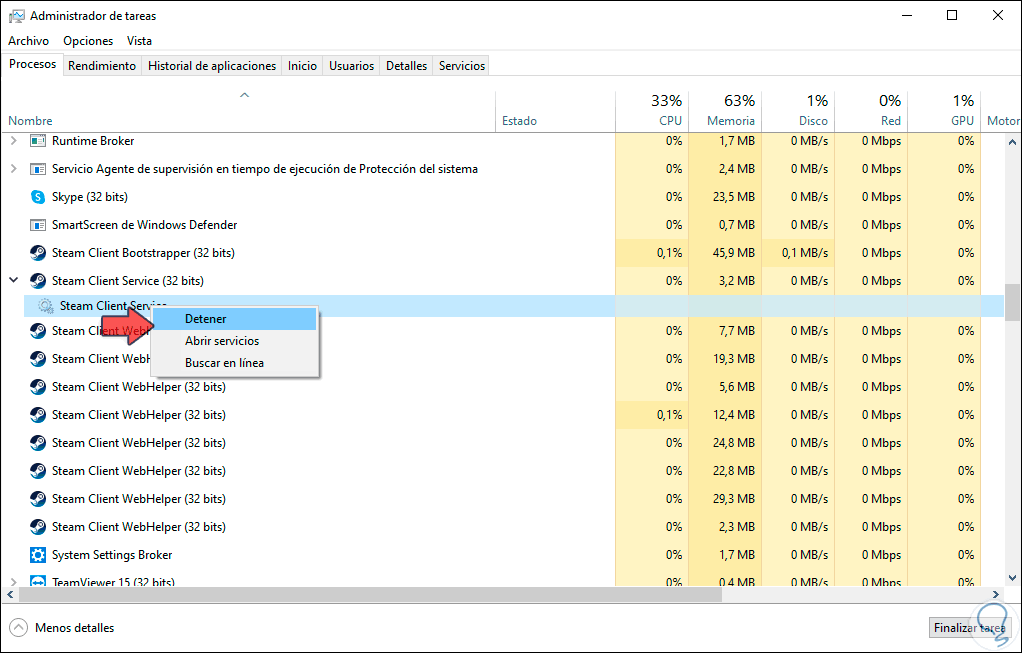Open the Opciones menu
The image size is (1022, 653).
(88, 41)
